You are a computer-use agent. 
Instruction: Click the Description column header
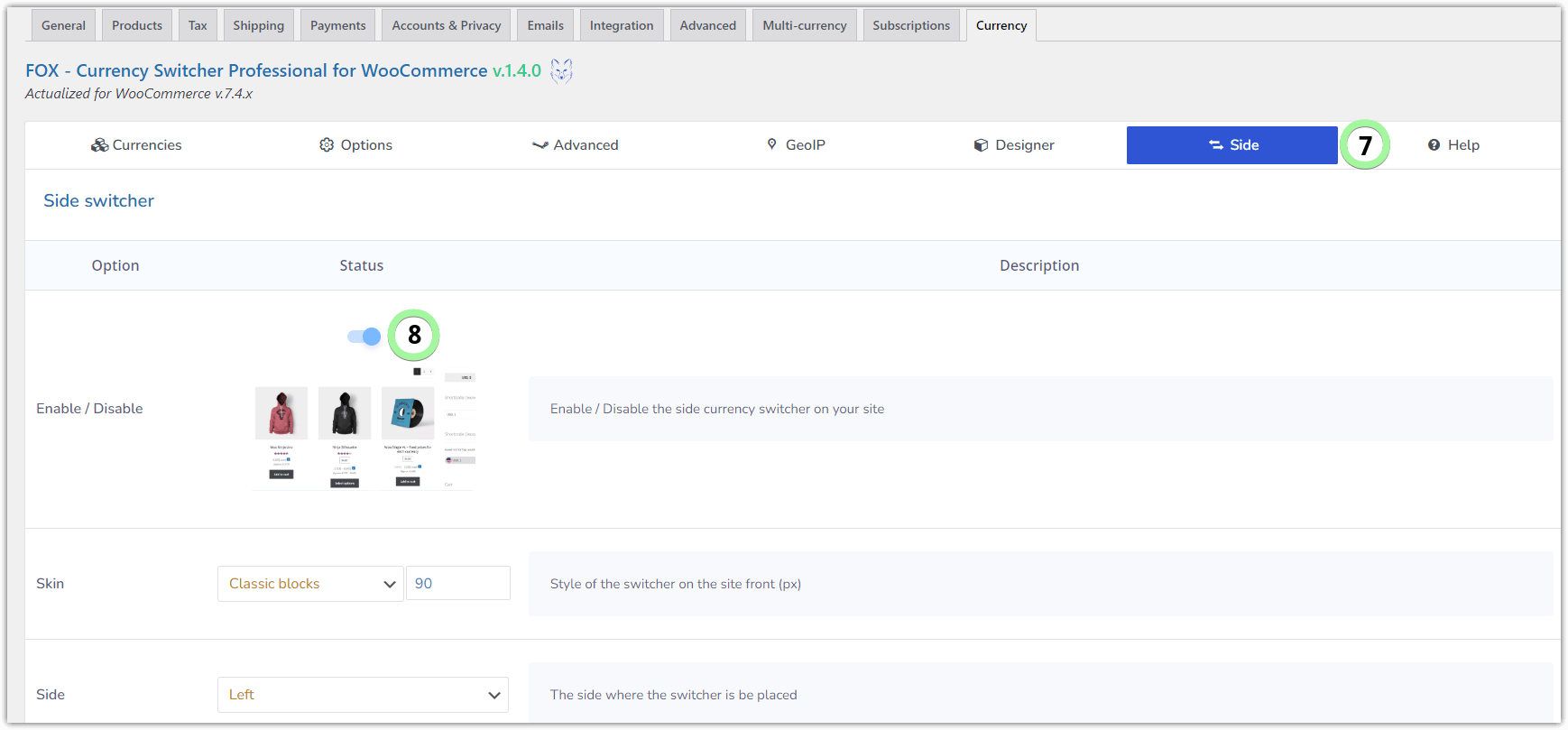(x=1039, y=265)
